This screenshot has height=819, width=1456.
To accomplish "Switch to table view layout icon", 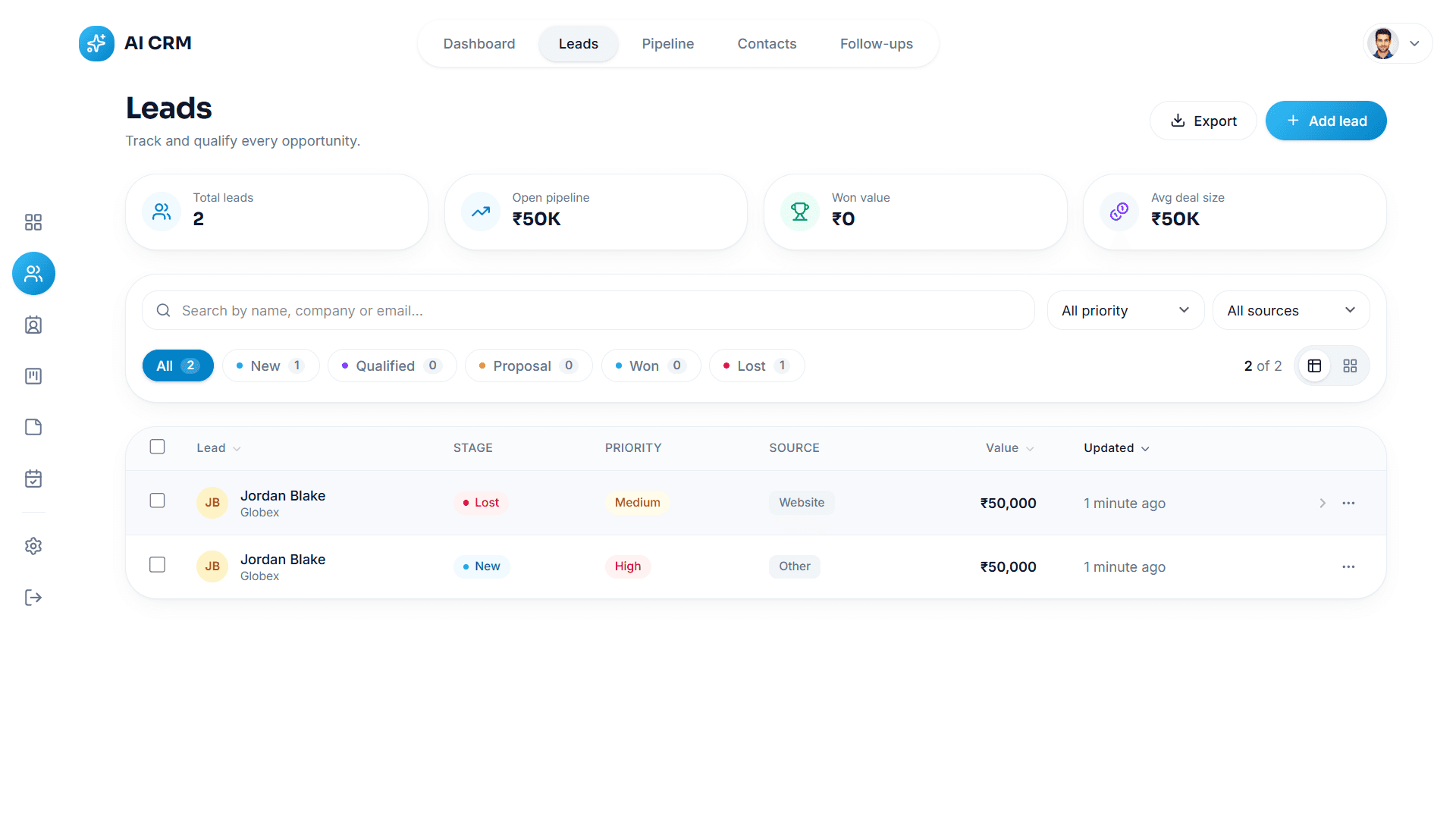I will (x=1314, y=366).
